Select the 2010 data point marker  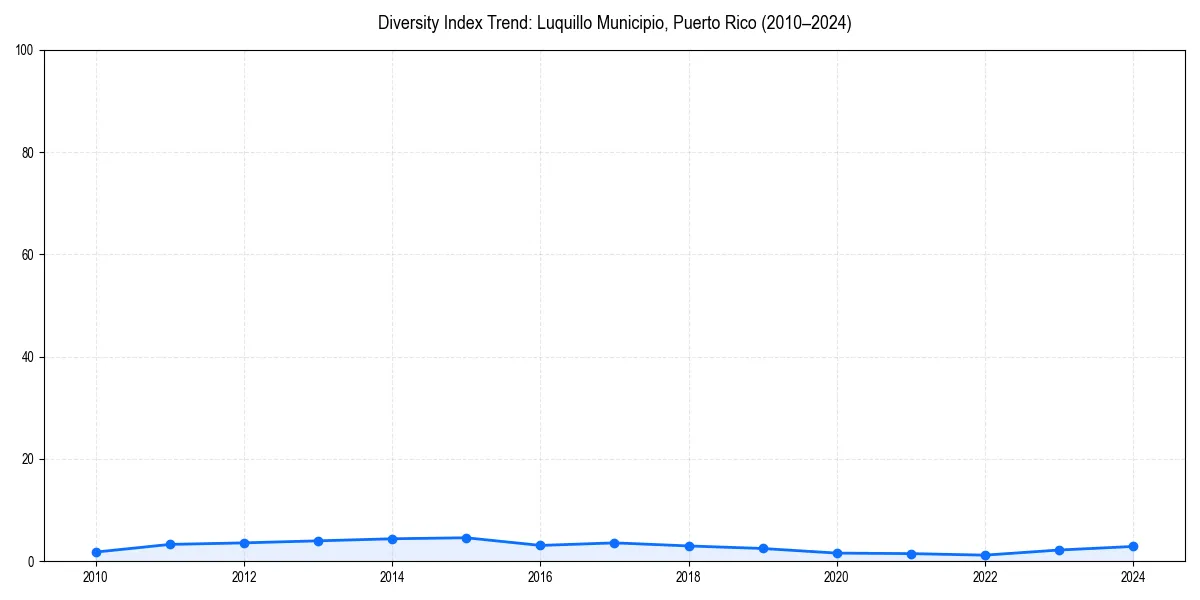[96, 551]
